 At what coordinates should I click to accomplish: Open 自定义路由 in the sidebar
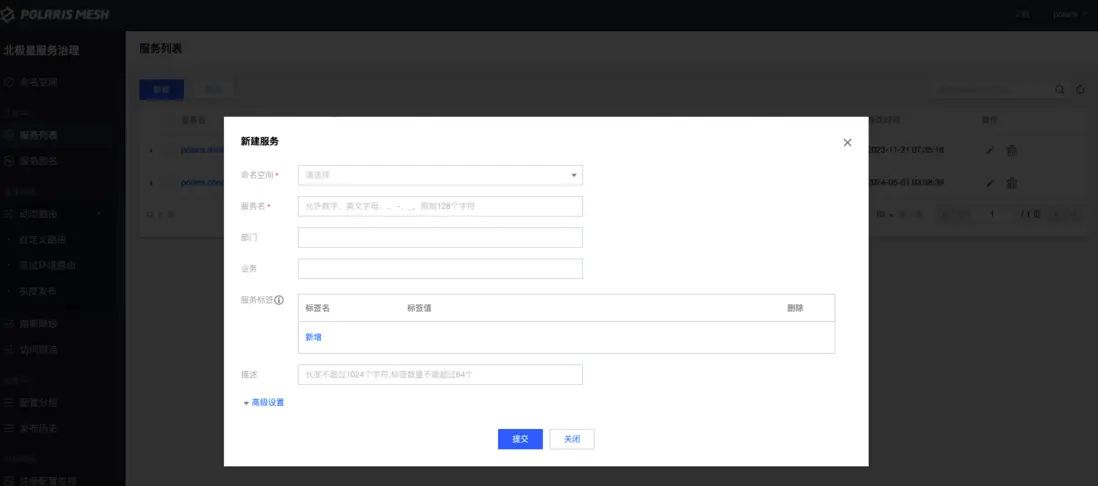tap(43, 239)
